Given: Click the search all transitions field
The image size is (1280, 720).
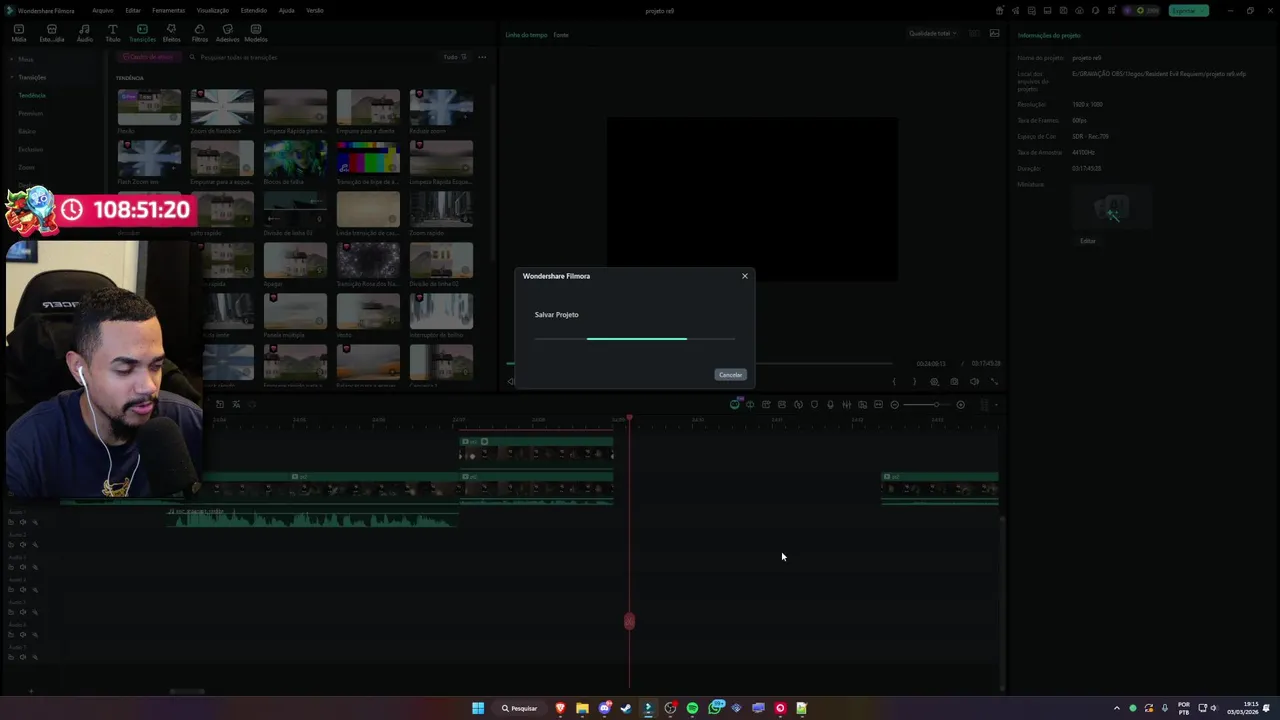Looking at the screenshot, I should [x=310, y=57].
